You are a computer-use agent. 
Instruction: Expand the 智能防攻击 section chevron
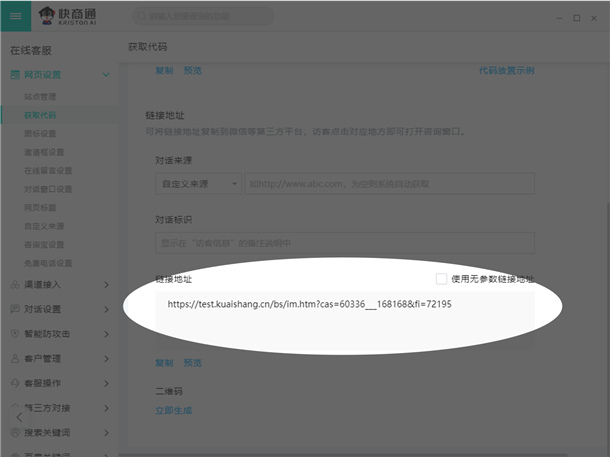[x=106, y=334]
